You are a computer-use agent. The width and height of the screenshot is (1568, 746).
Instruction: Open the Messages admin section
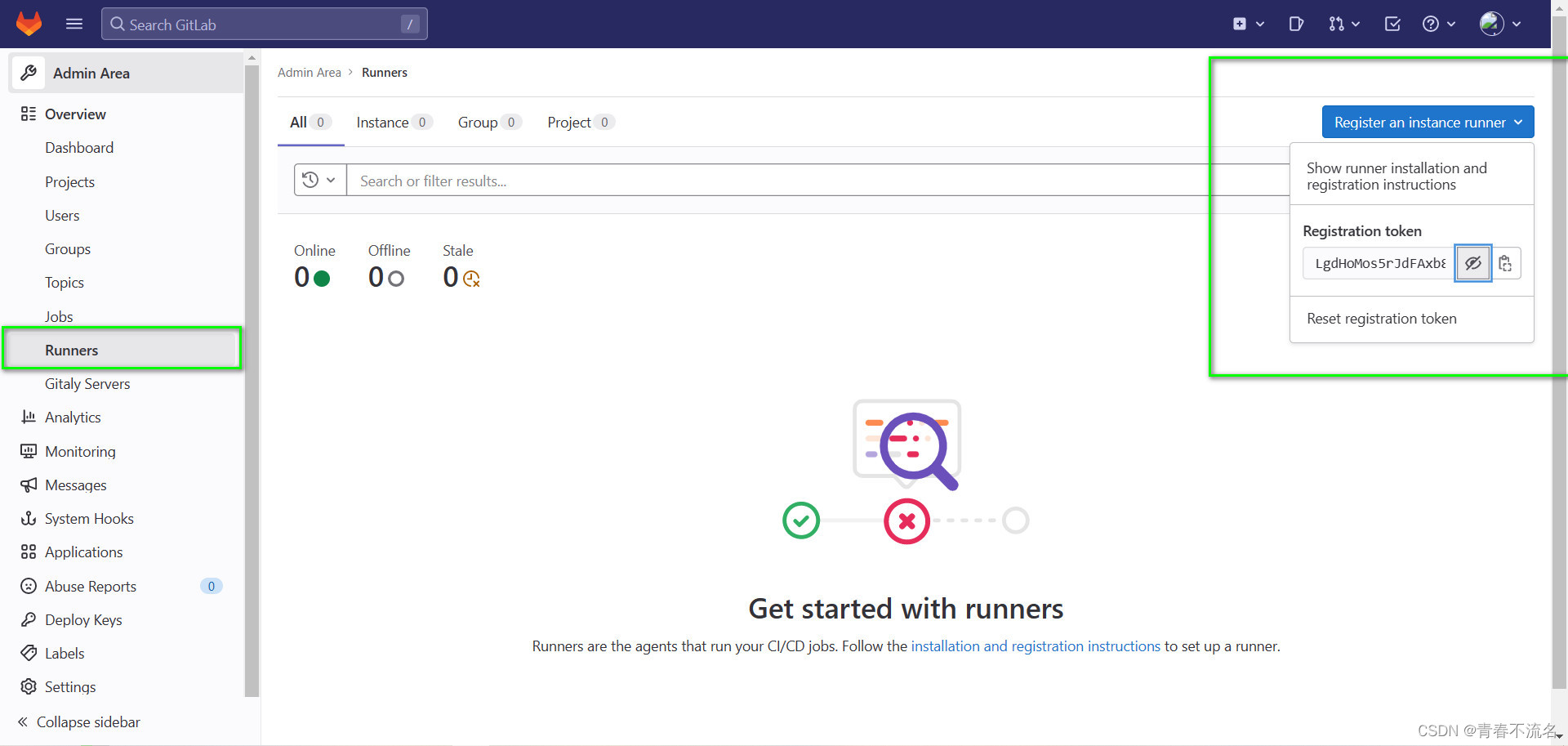pos(75,485)
